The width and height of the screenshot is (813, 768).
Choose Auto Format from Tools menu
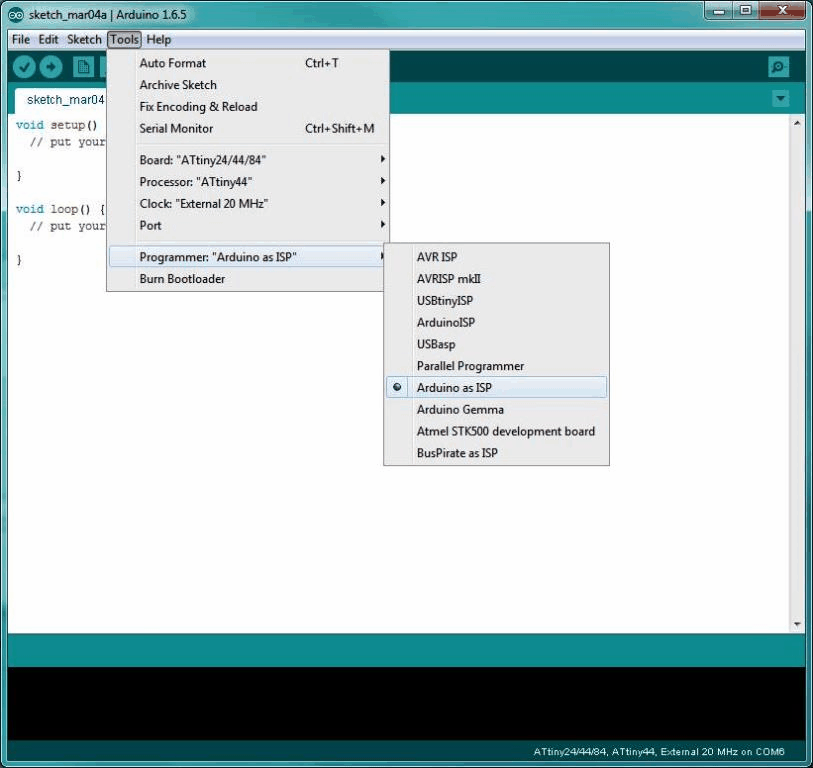[248, 63]
